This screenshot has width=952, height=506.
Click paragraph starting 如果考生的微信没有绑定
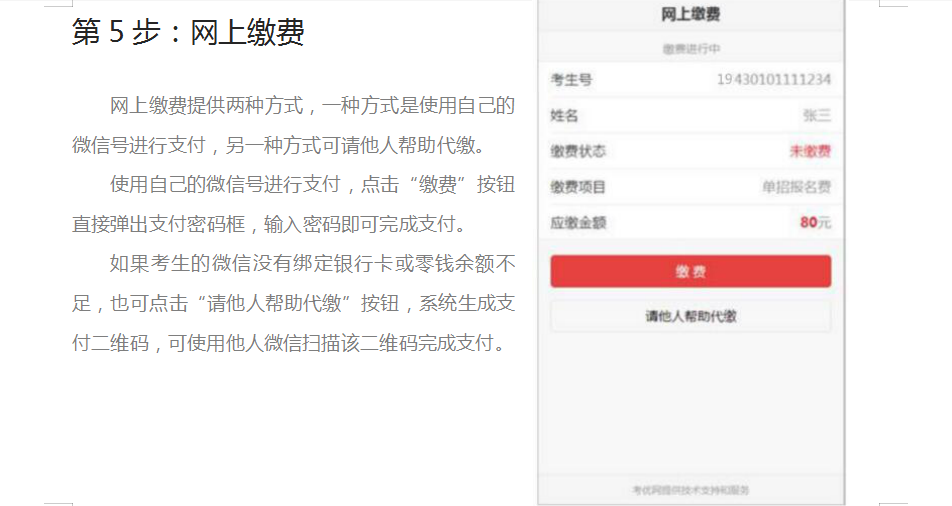294,303
